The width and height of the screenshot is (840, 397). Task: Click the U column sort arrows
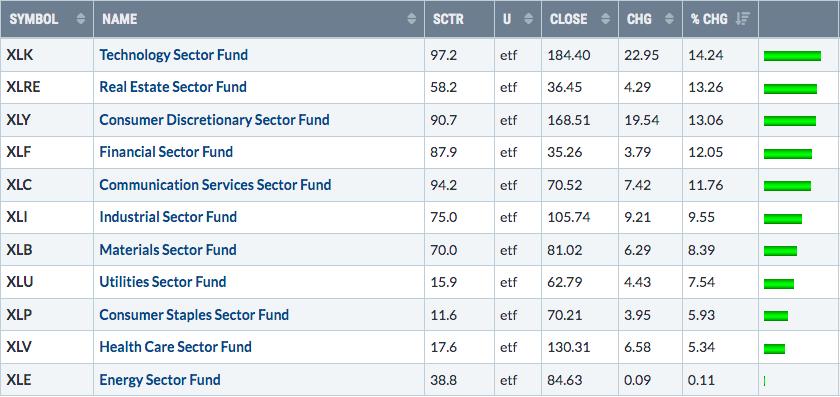(x=528, y=19)
